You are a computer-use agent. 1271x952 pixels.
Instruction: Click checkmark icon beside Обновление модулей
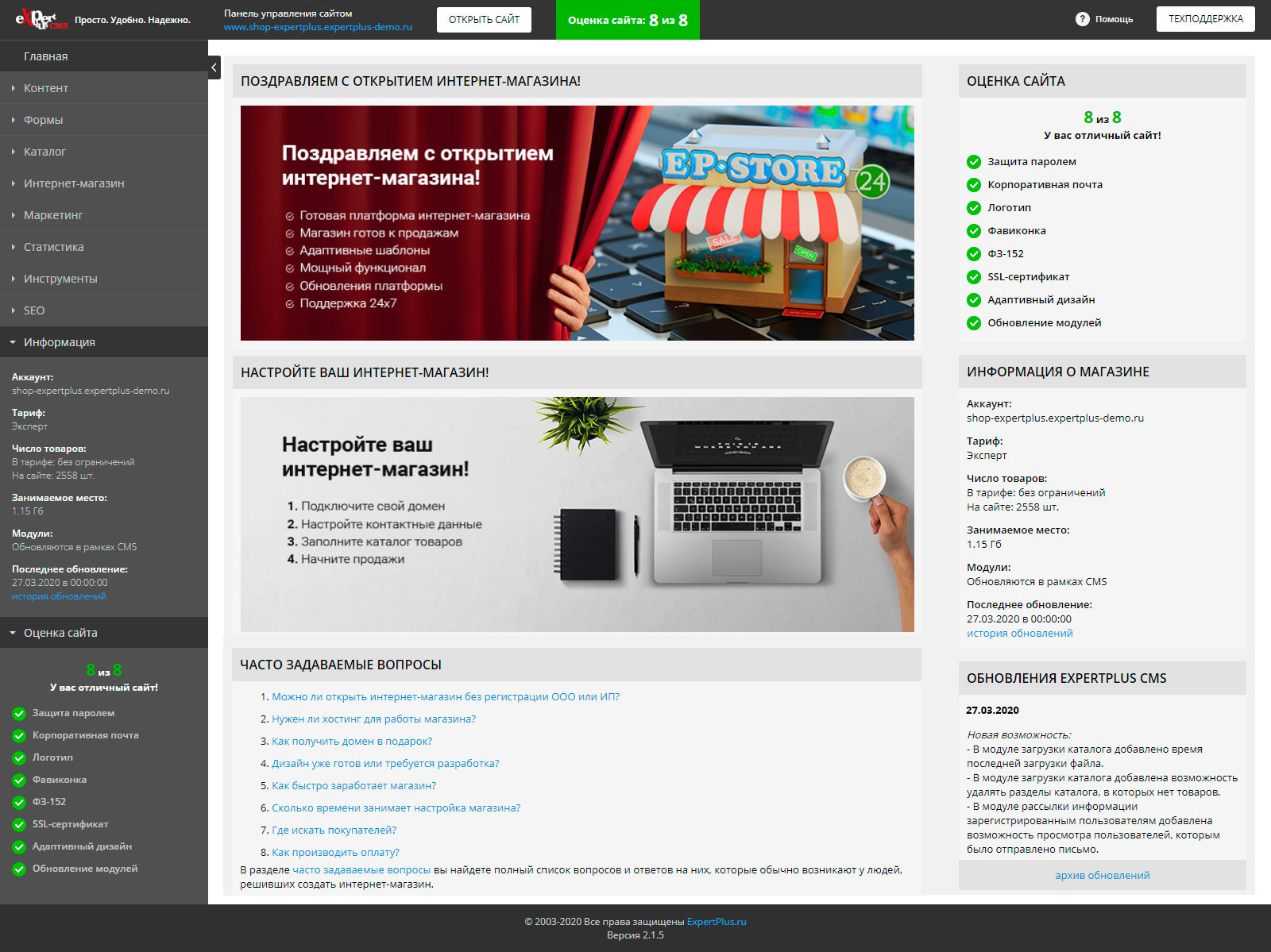(x=973, y=322)
